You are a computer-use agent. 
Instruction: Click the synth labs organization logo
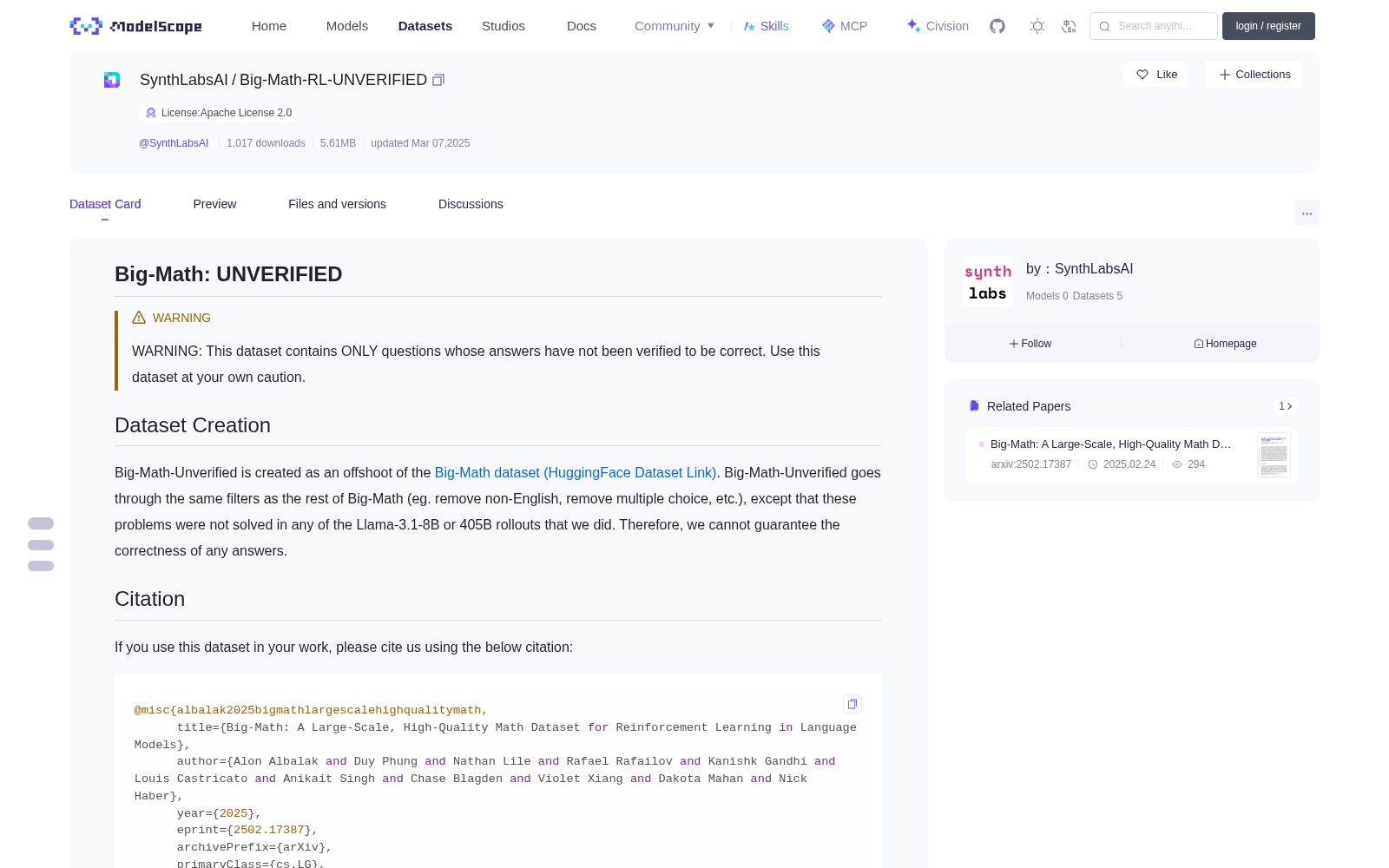[988, 281]
